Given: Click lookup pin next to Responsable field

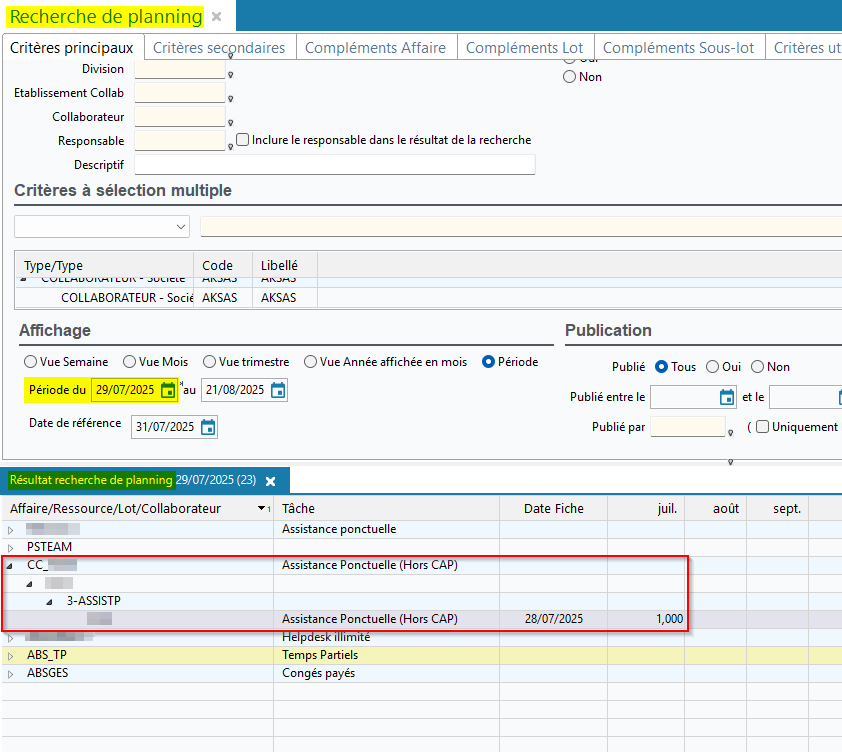Looking at the screenshot, I should coord(231,147).
